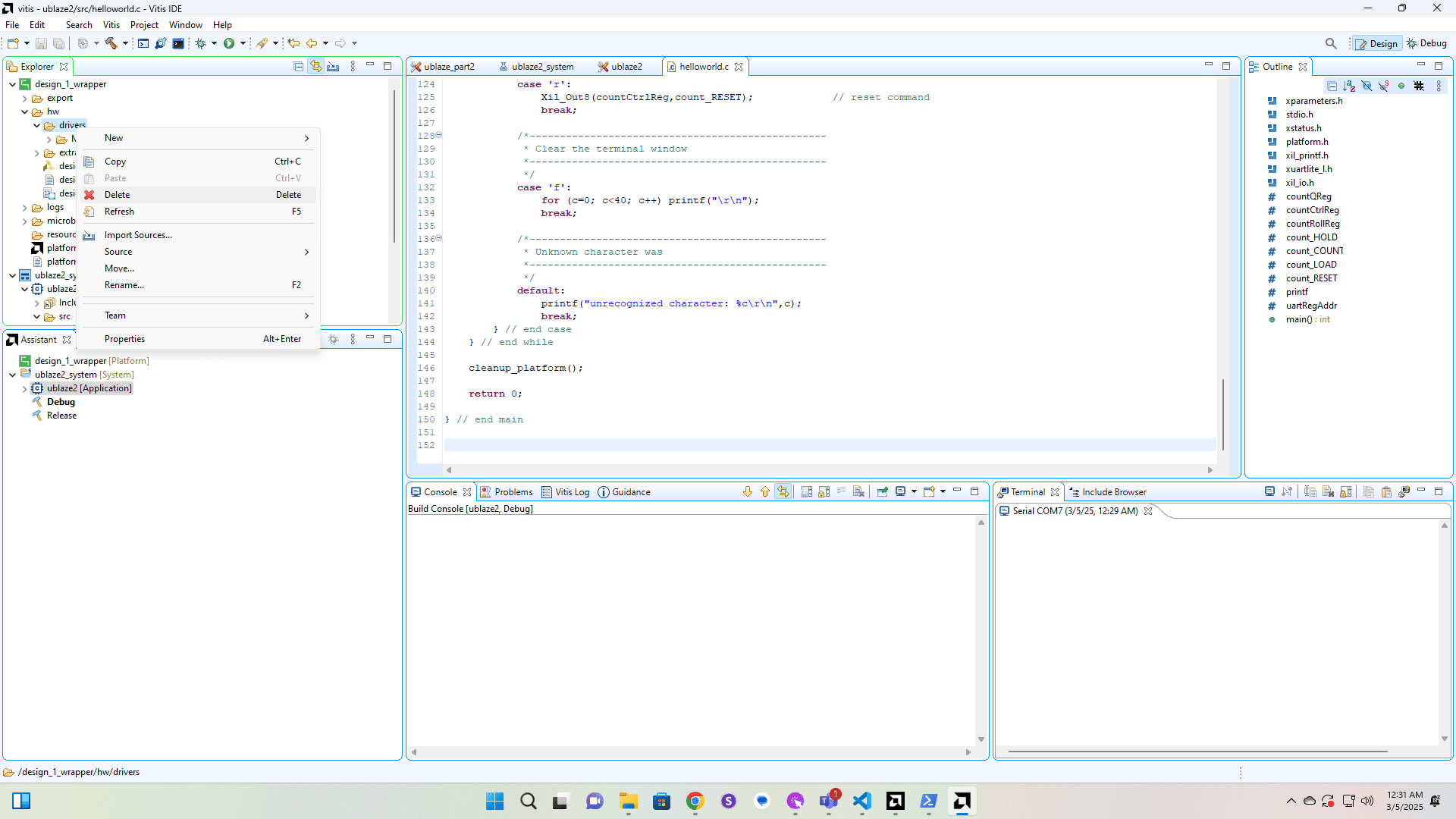Click the green Run button in the toolbar
The image size is (1456, 819).
pos(228,43)
